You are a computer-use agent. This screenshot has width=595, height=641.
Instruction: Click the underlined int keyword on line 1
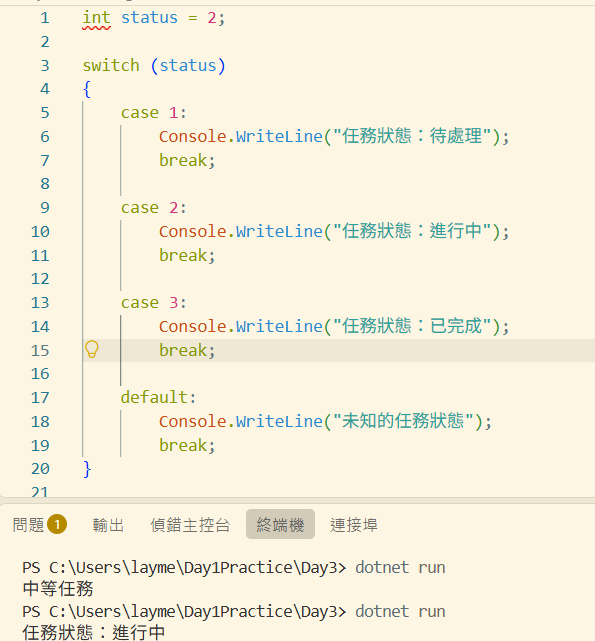pyautogui.click(x=97, y=18)
